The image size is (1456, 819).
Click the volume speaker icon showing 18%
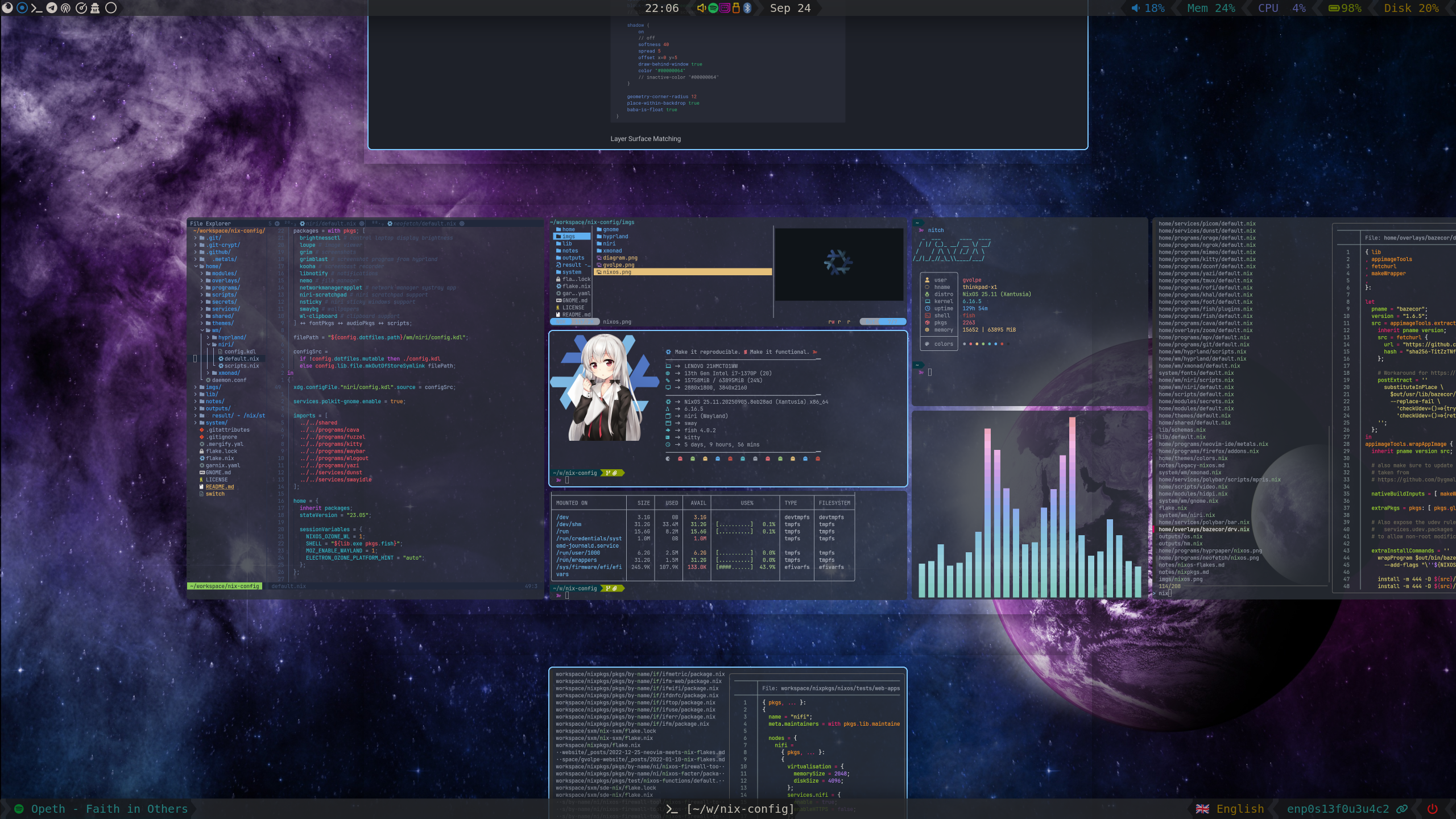coord(1135,8)
